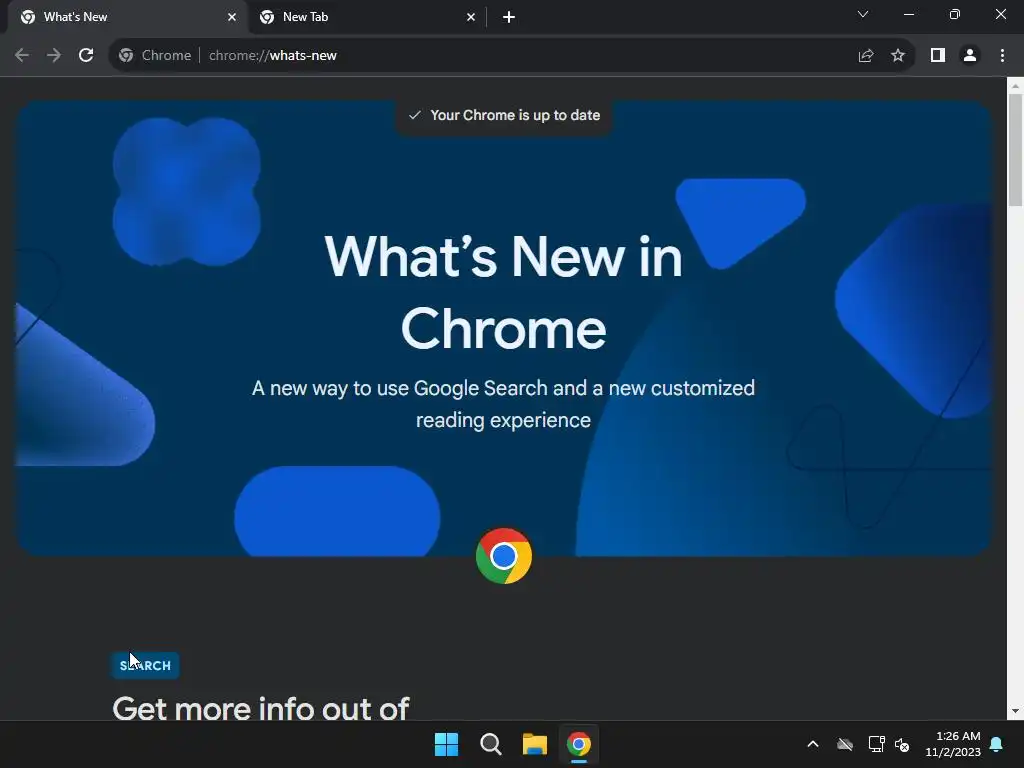The height and width of the screenshot is (768, 1024).
Task: Click the 'What's New in Chrome' heading
Action: 504,293
